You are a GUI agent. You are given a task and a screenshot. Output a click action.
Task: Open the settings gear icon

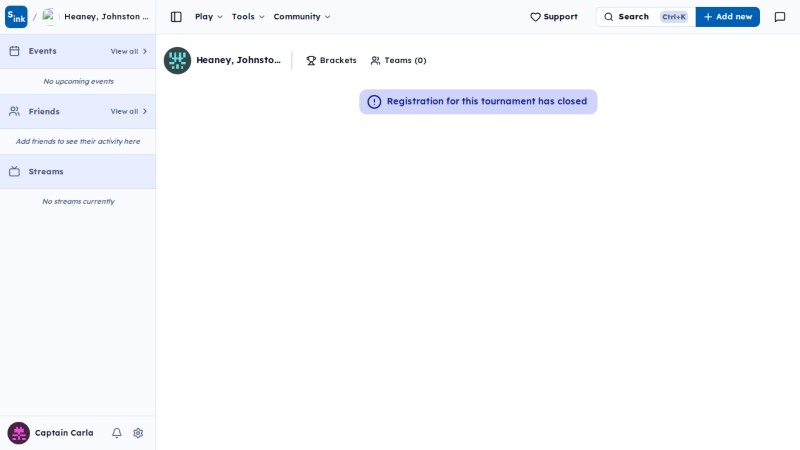point(138,433)
